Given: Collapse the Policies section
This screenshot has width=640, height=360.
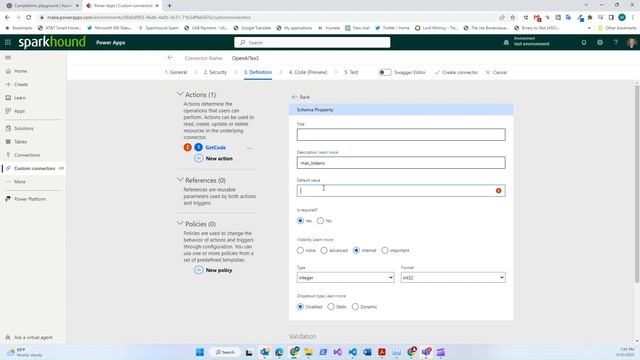Looking at the screenshot, I should click(x=180, y=224).
